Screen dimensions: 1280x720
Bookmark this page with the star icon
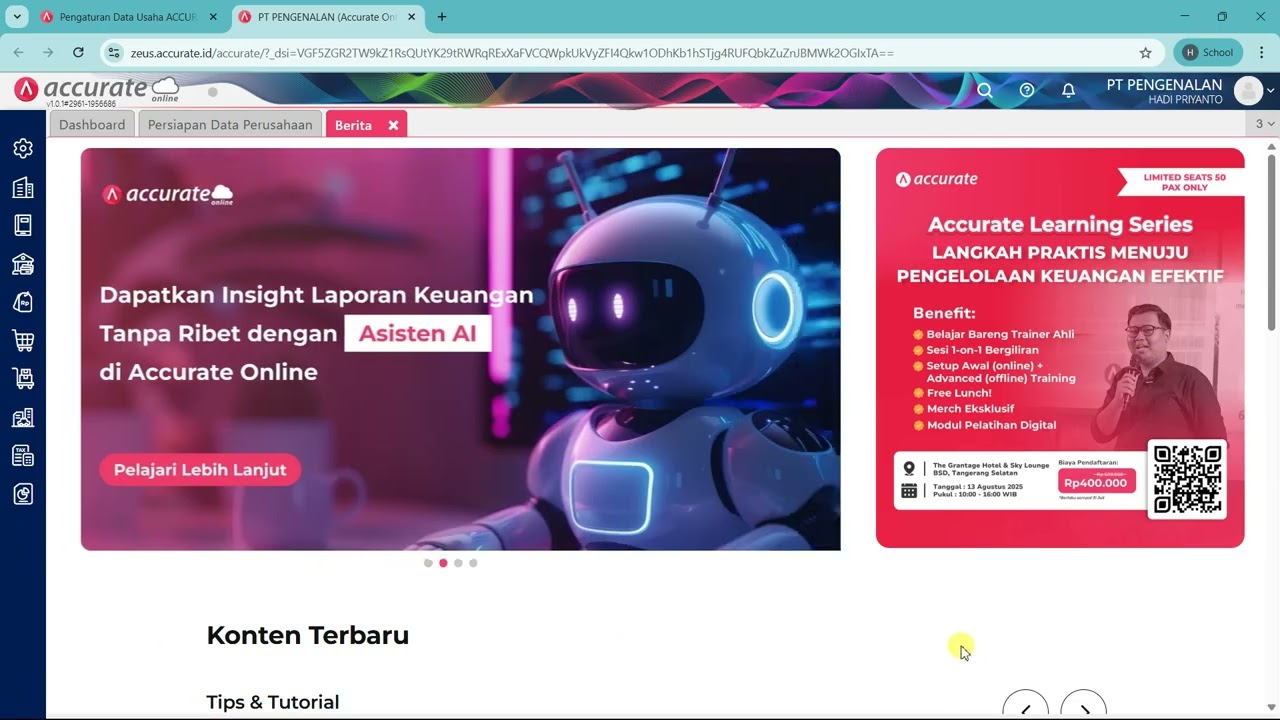point(1145,52)
